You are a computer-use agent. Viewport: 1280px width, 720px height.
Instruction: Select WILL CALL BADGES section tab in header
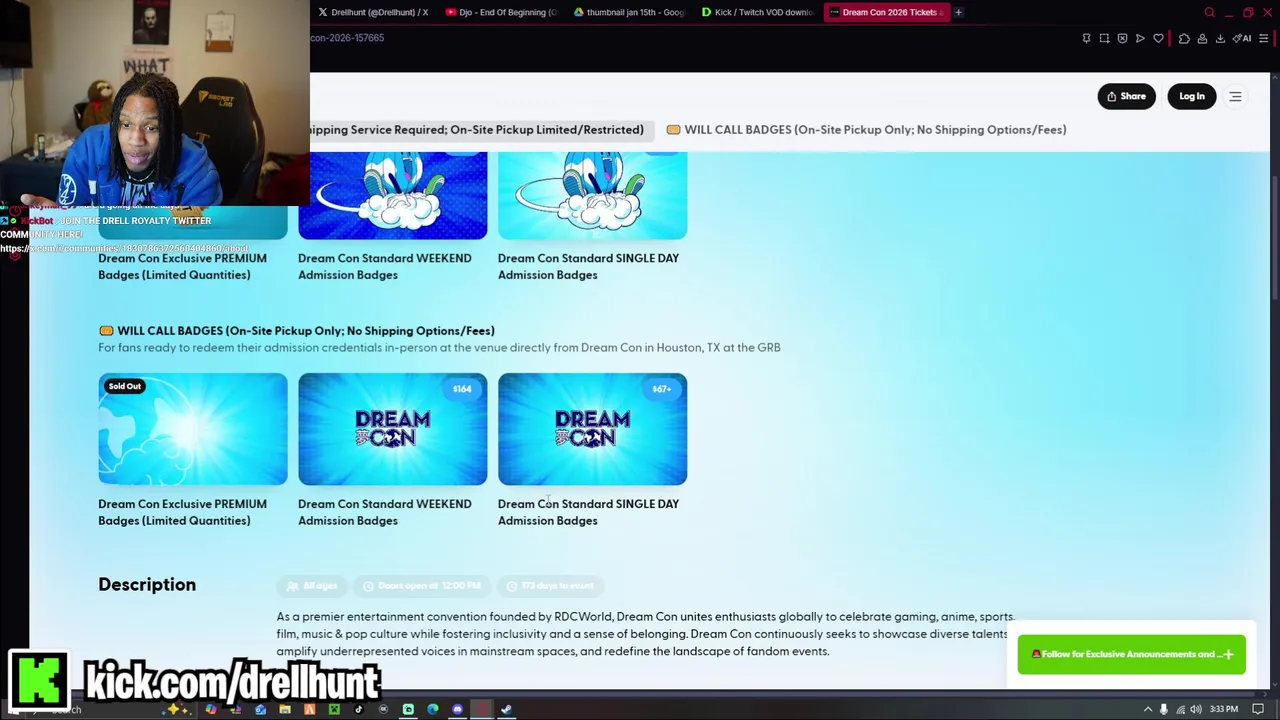(x=866, y=130)
